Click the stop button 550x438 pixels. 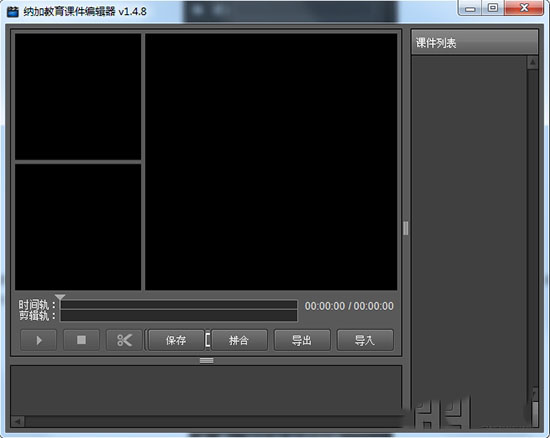[x=81, y=340]
